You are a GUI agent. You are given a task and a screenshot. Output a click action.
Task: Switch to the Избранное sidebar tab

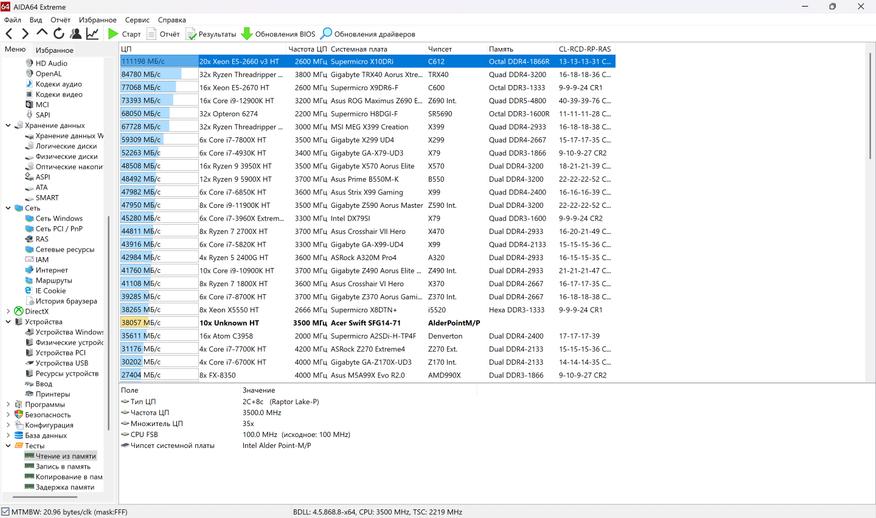(54, 50)
